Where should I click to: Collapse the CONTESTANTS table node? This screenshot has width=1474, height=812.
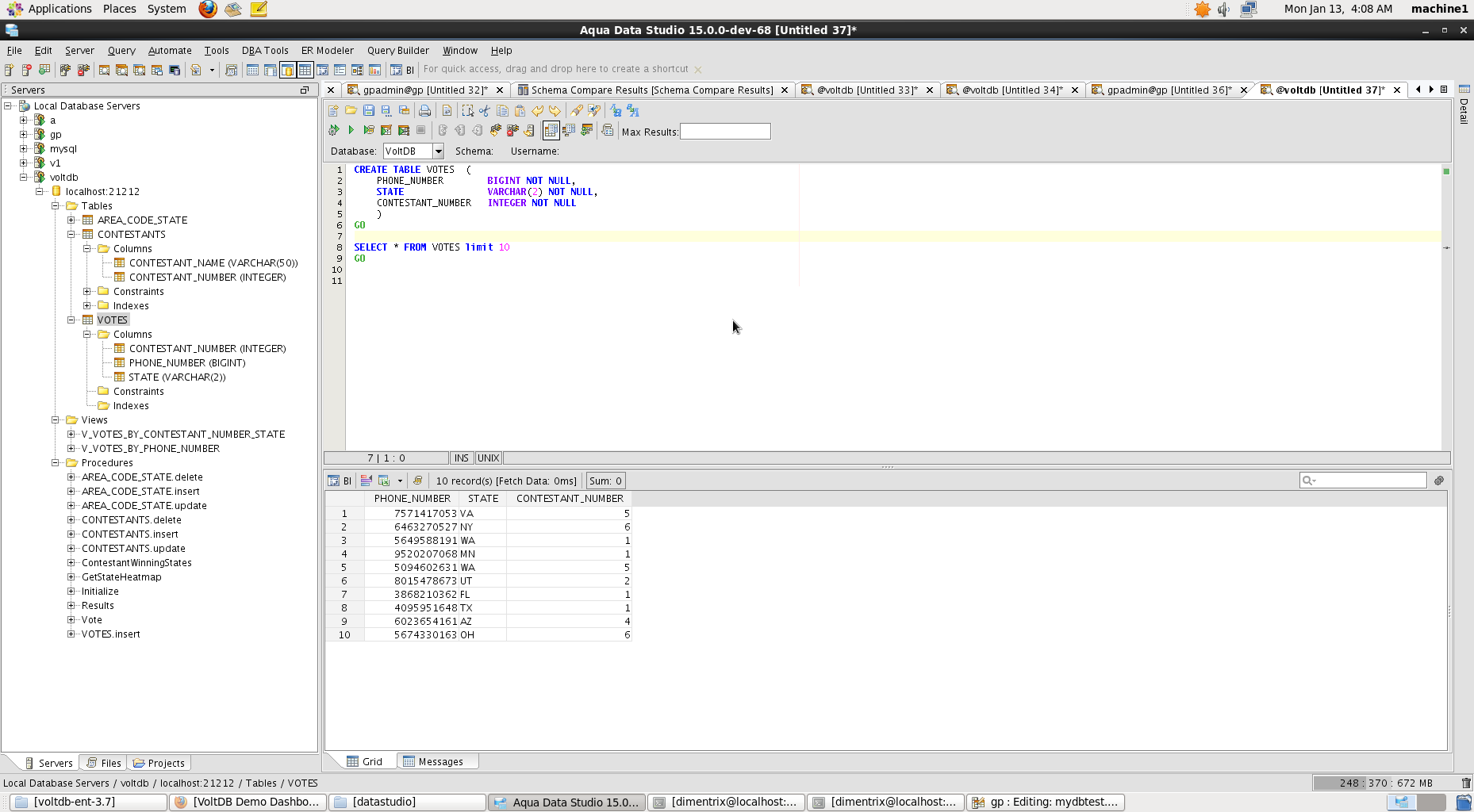[x=71, y=235]
